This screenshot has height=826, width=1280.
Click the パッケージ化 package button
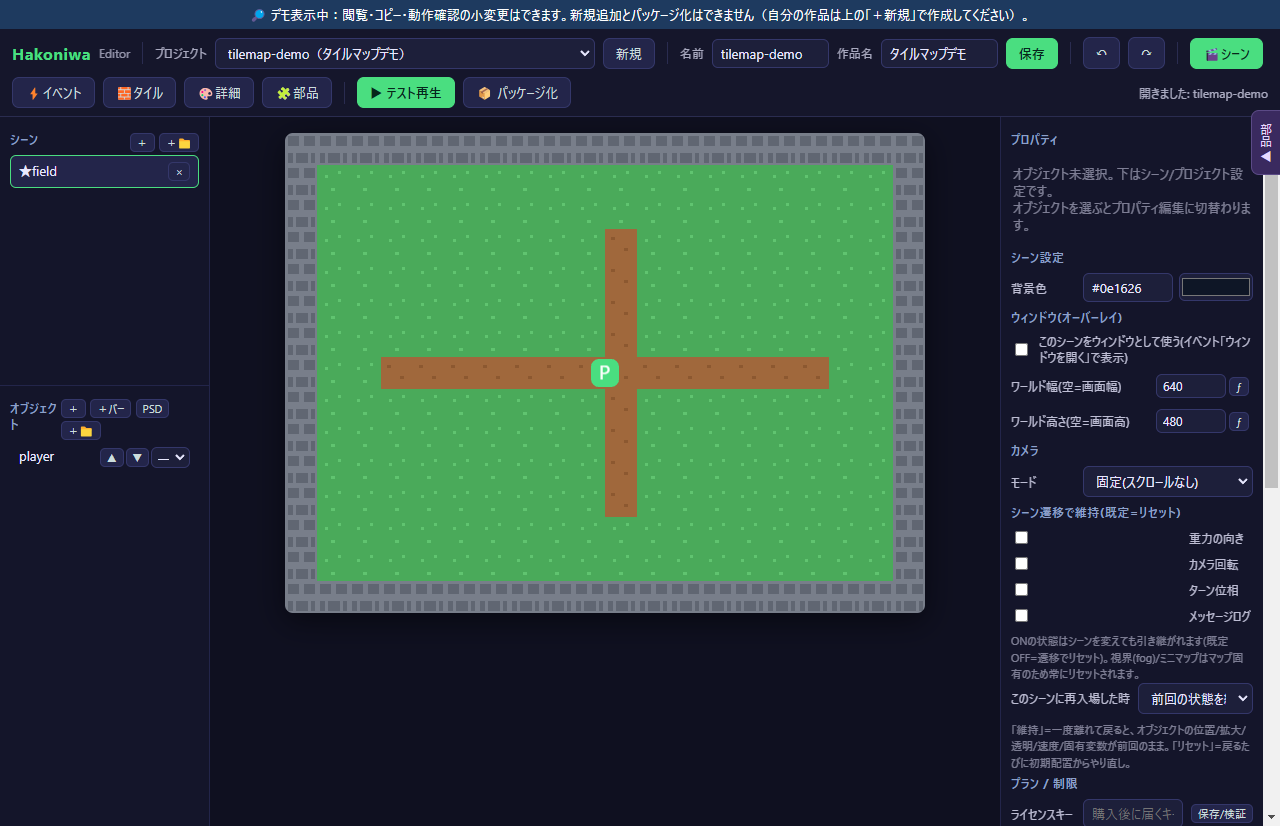click(x=517, y=93)
